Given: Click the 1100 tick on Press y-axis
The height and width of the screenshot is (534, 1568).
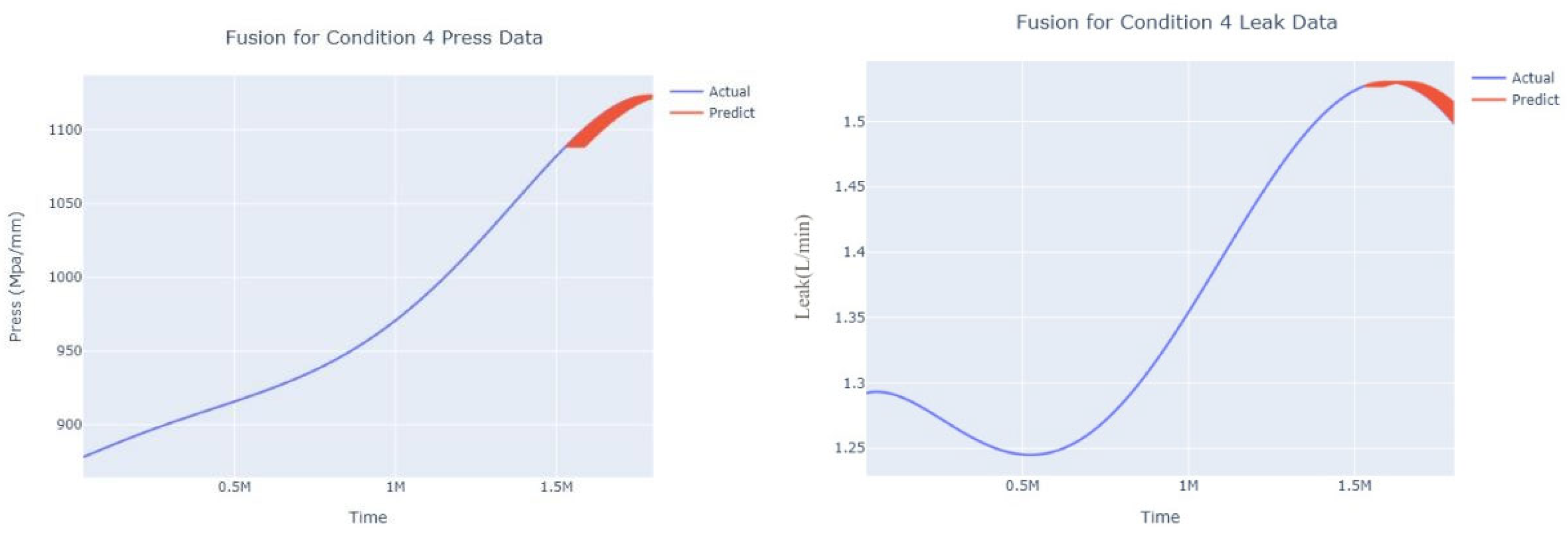Looking at the screenshot, I should tap(65, 129).
